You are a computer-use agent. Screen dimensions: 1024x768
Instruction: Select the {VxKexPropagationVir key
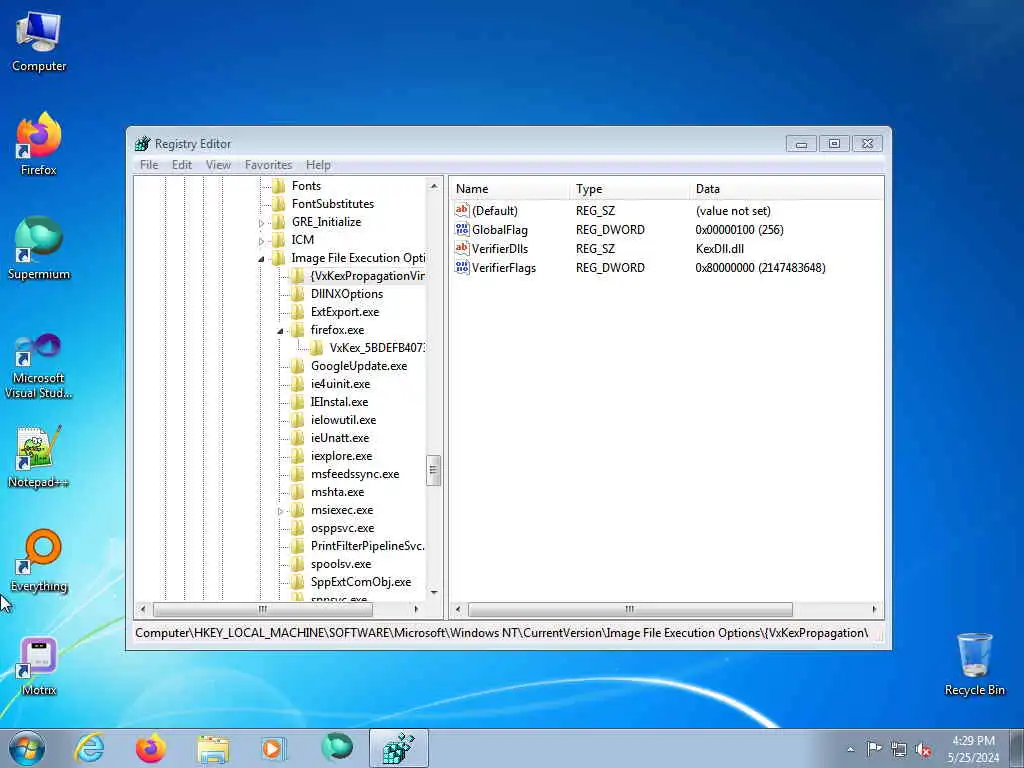[367, 276]
